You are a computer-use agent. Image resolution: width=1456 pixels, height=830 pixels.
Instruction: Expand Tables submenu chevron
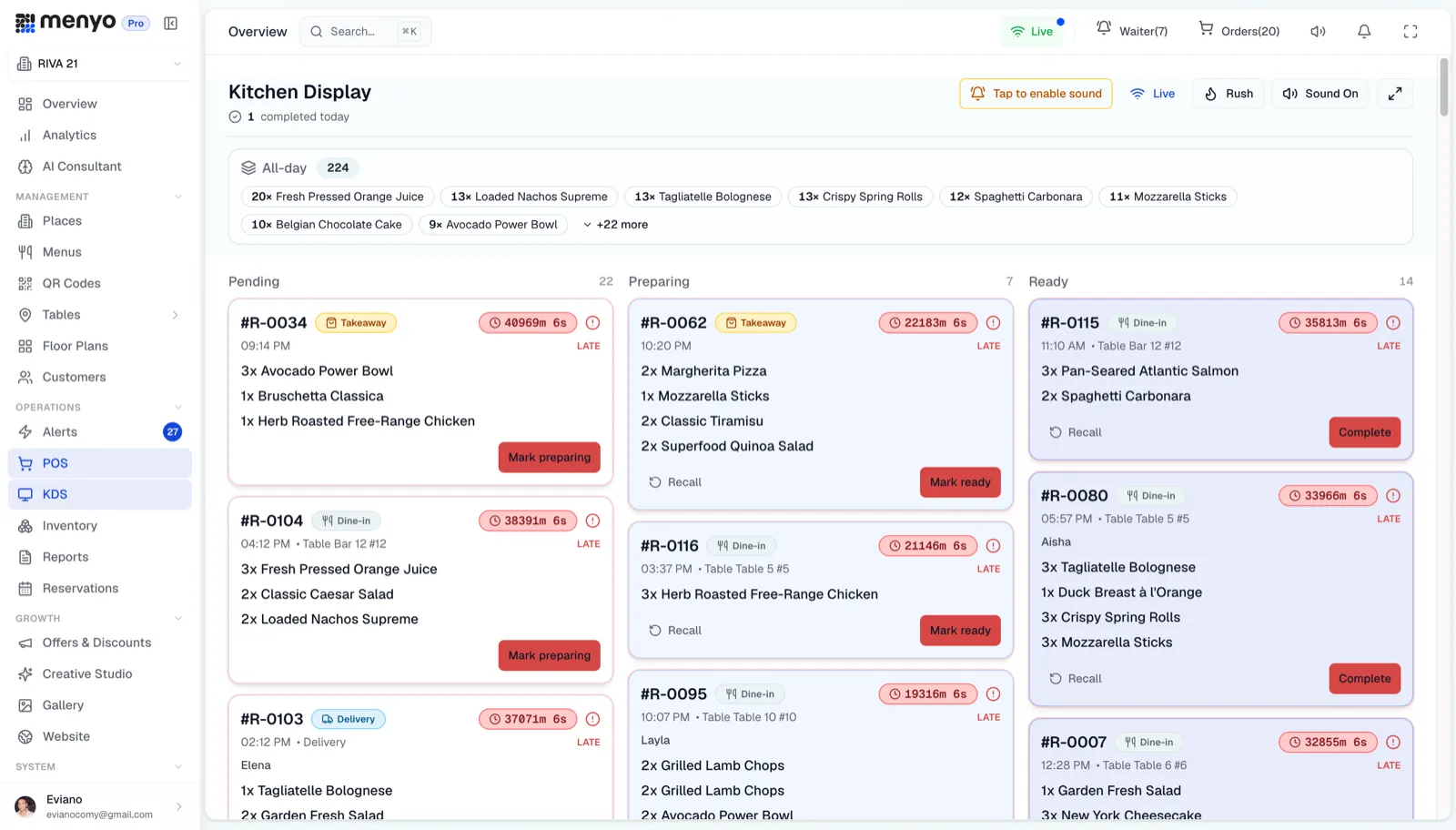[x=176, y=315]
